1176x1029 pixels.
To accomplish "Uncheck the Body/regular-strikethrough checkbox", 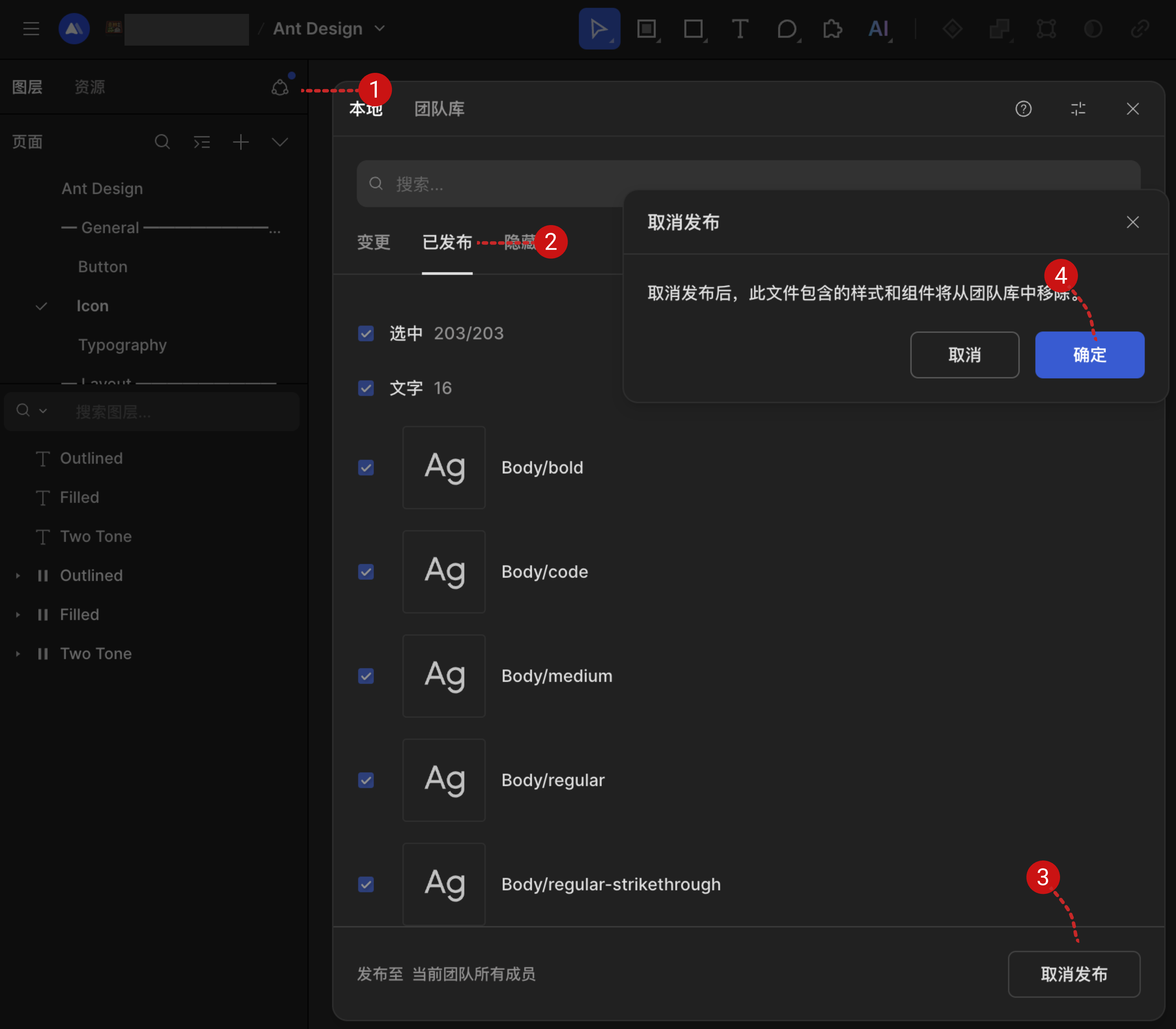I will pos(365,884).
